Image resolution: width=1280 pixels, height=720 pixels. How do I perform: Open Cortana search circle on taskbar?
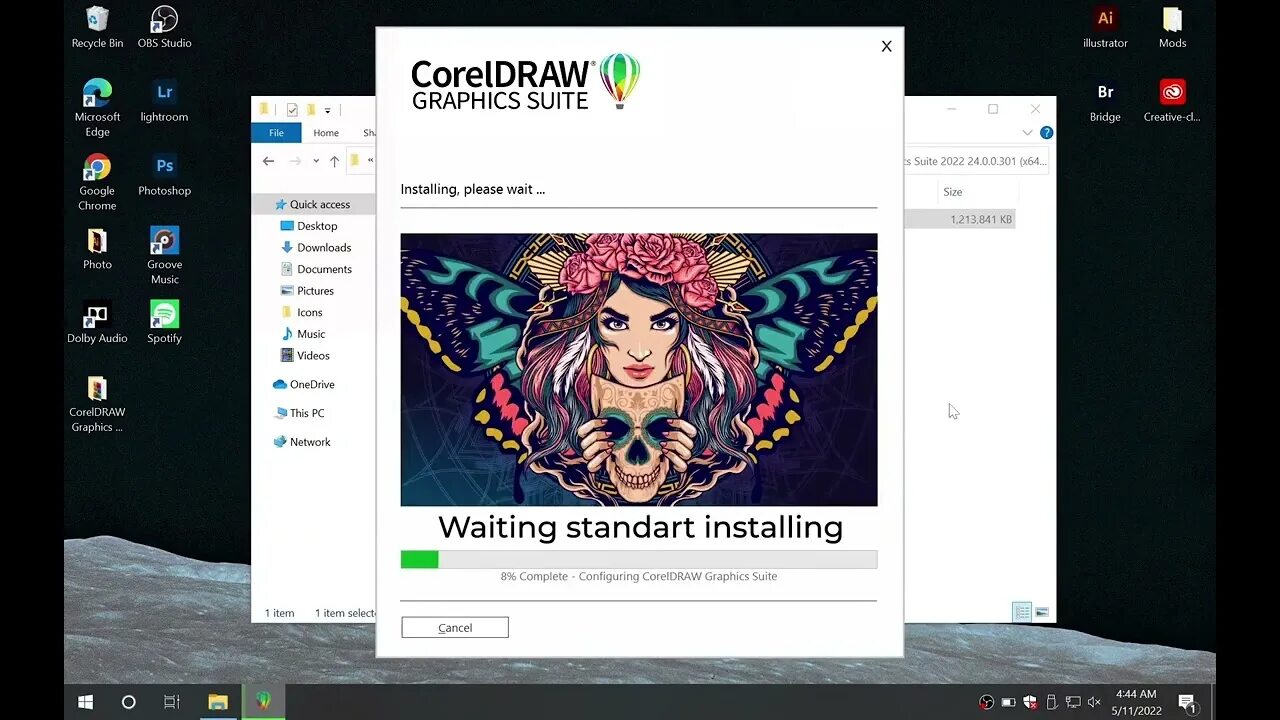(x=128, y=702)
